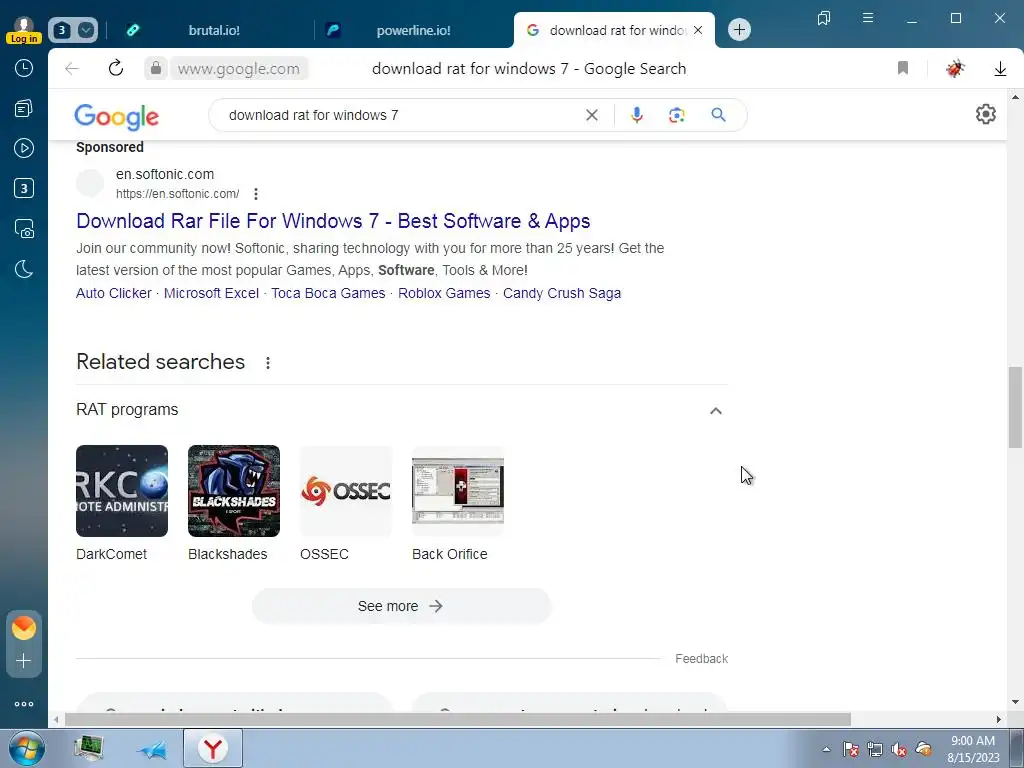The width and height of the screenshot is (1024, 768).
Task: Open the tab group counter showing 3
Action: tap(62, 30)
